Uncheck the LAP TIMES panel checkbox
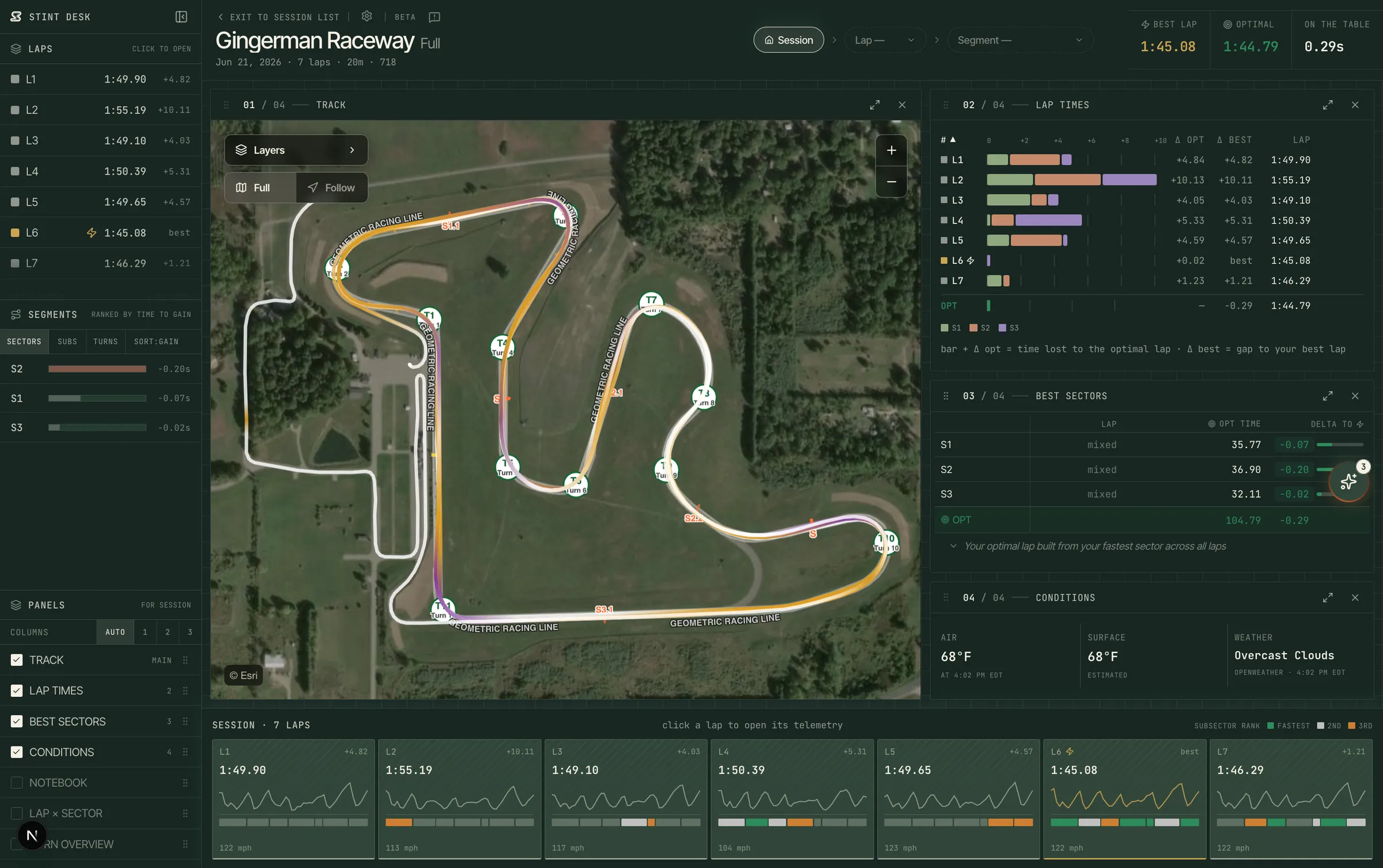1383x868 pixels. [17, 691]
